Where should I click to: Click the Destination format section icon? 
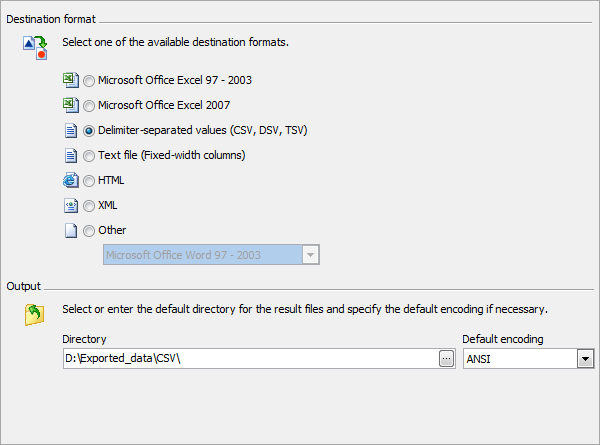[35, 46]
